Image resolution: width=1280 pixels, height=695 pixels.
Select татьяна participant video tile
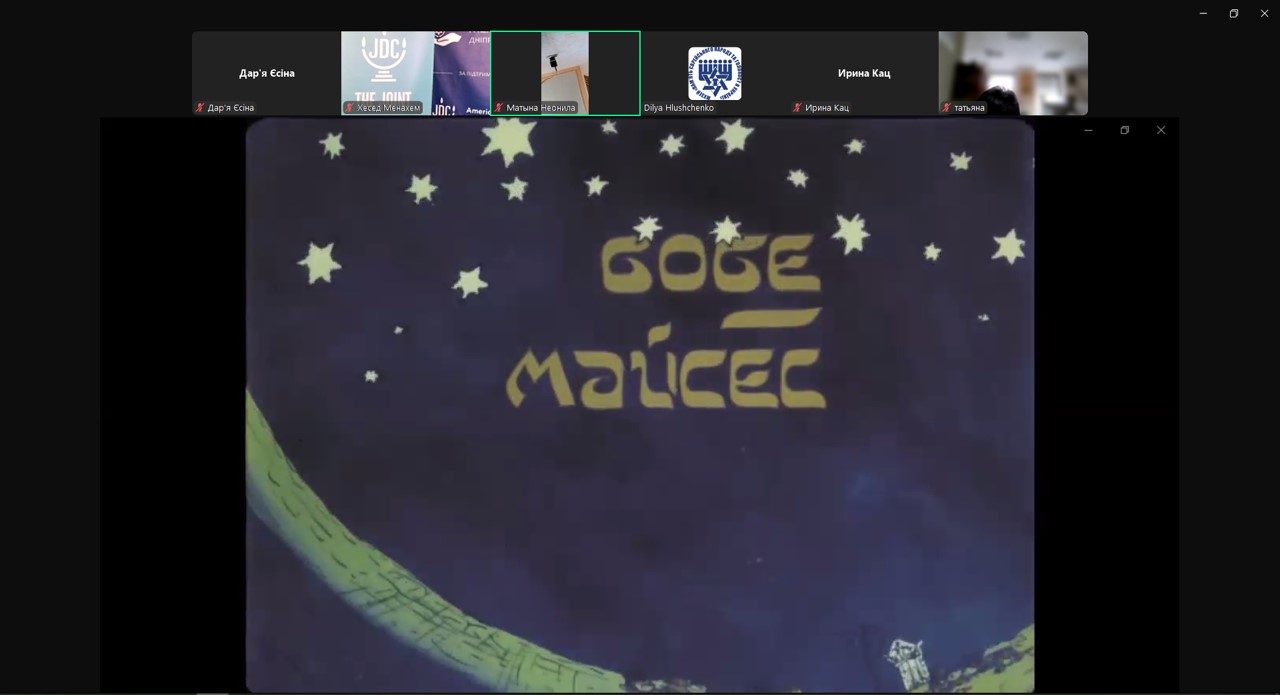(1013, 73)
